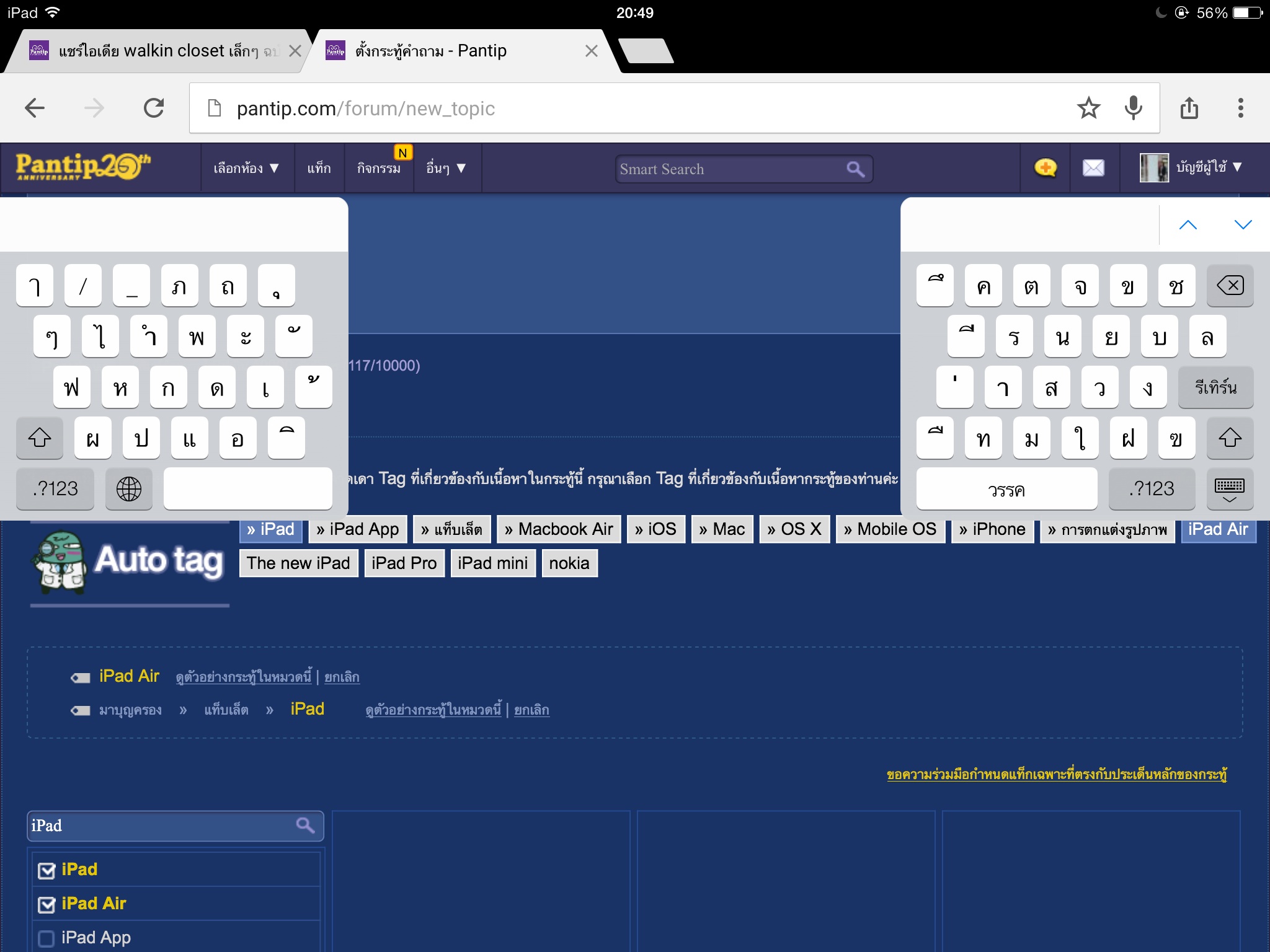Select the » Mobile OS tag
This screenshot has height=952, width=1270.
point(890,529)
